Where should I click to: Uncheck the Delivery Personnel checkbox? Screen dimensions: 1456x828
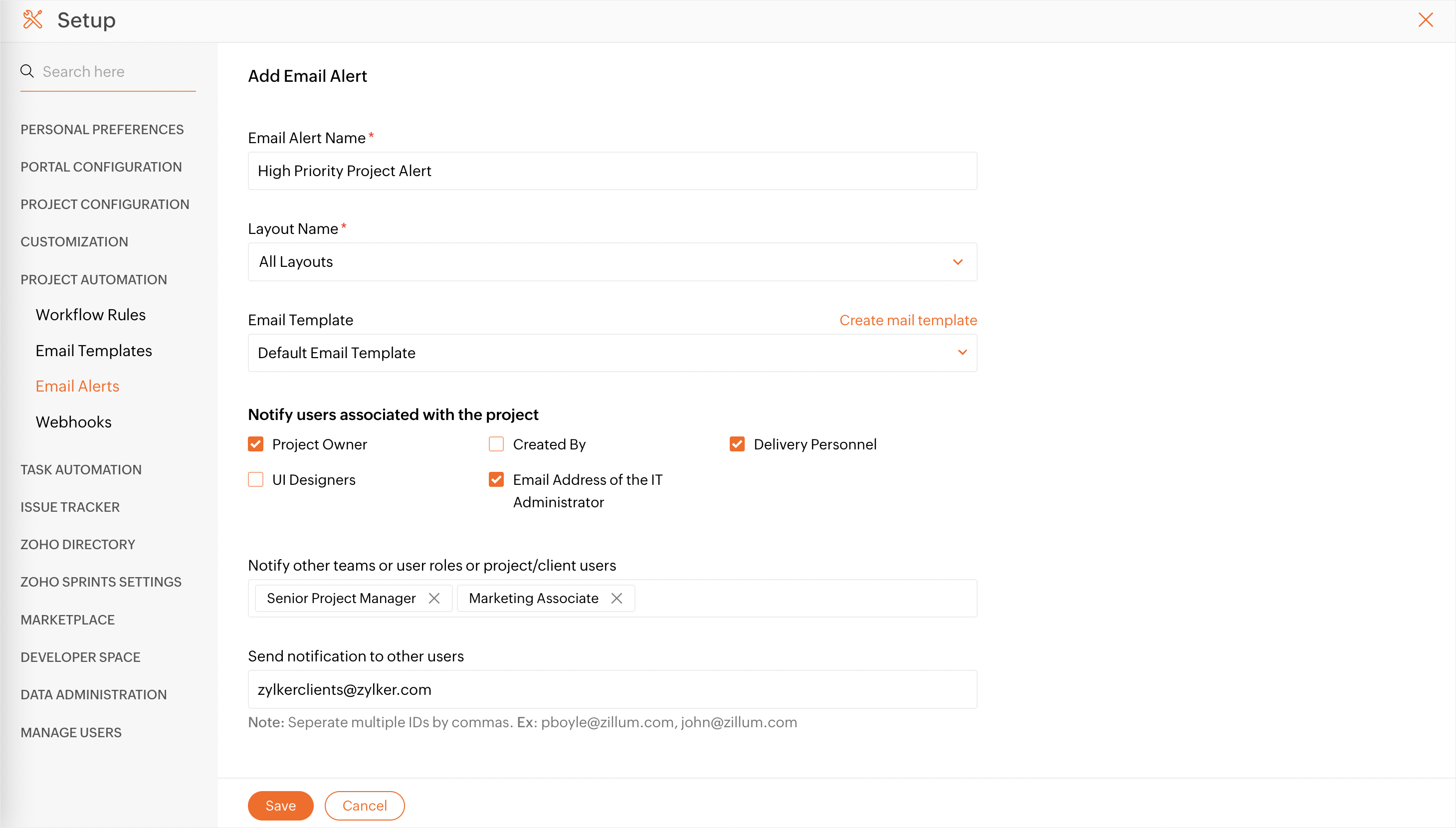click(x=737, y=444)
